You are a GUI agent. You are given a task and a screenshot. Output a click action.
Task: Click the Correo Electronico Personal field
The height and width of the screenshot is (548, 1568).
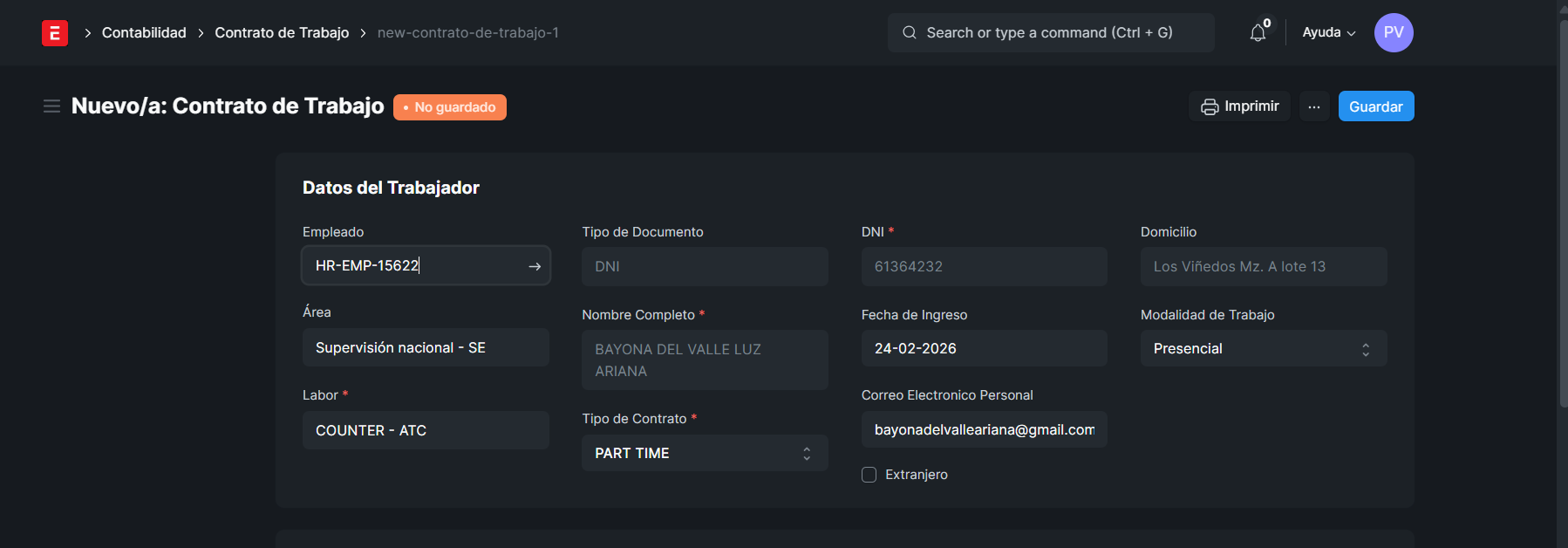[983, 430]
